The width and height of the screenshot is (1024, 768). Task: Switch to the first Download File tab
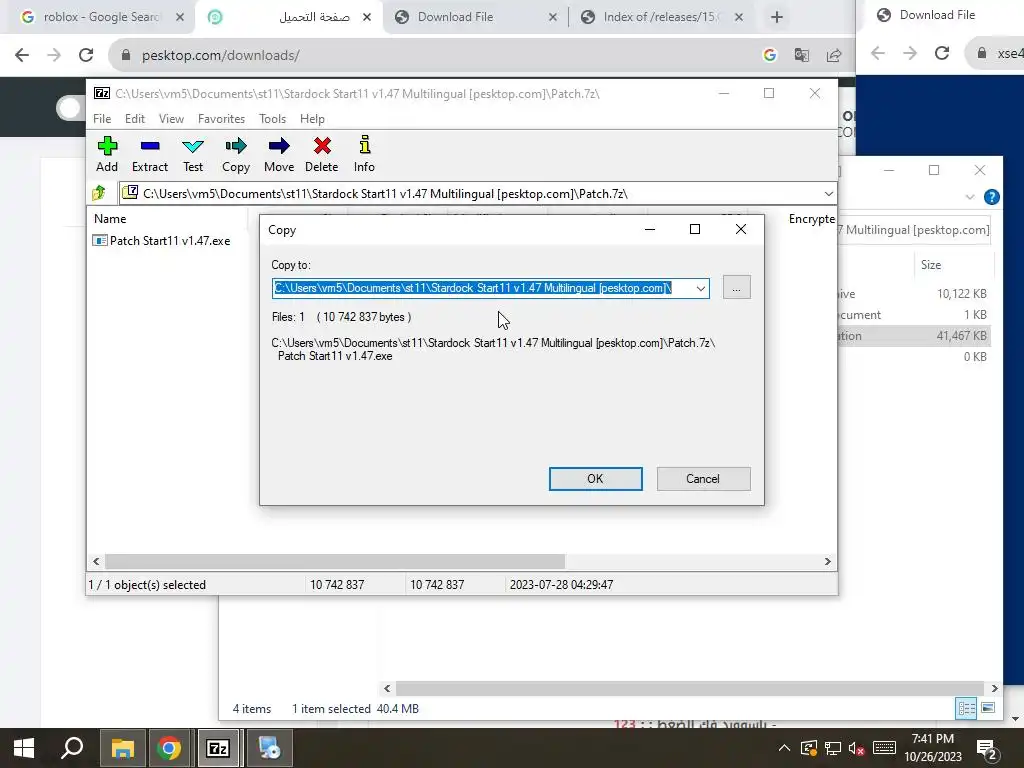[477, 17]
